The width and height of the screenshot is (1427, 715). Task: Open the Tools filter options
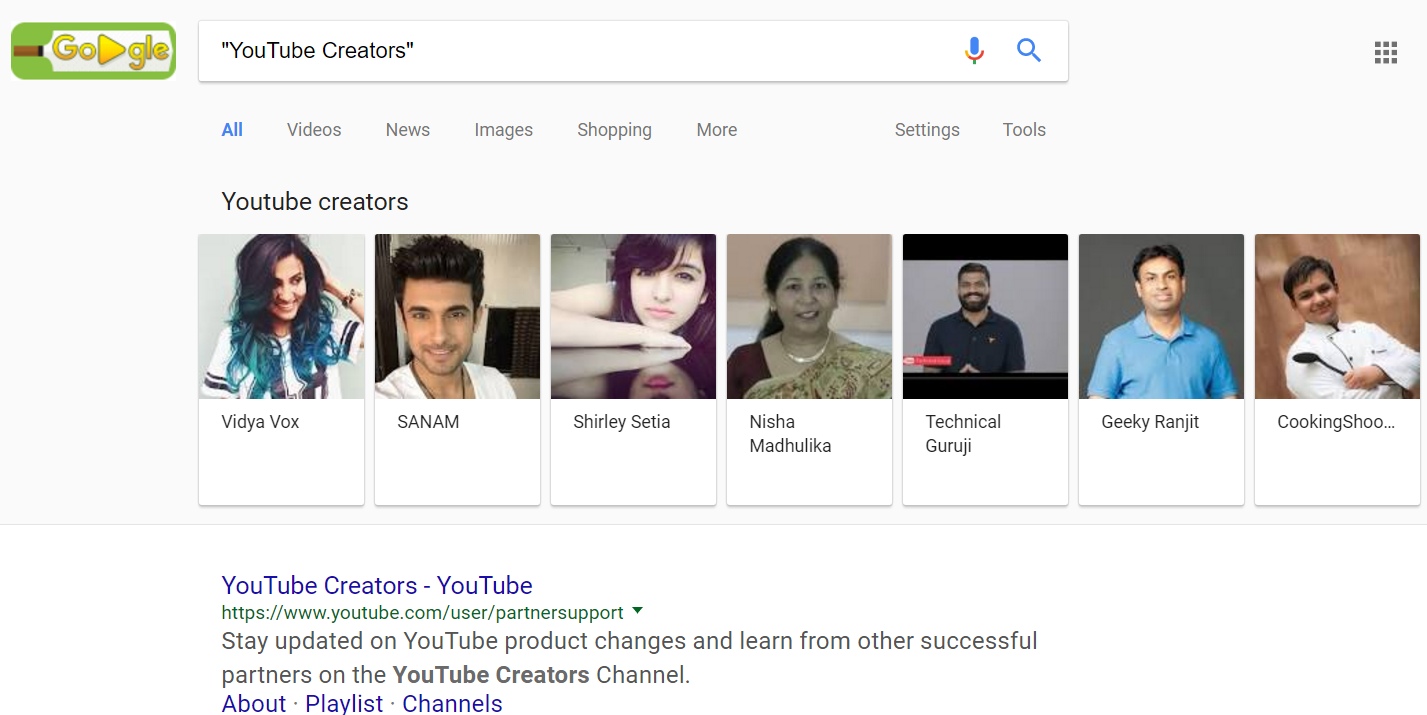(1024, 130)
